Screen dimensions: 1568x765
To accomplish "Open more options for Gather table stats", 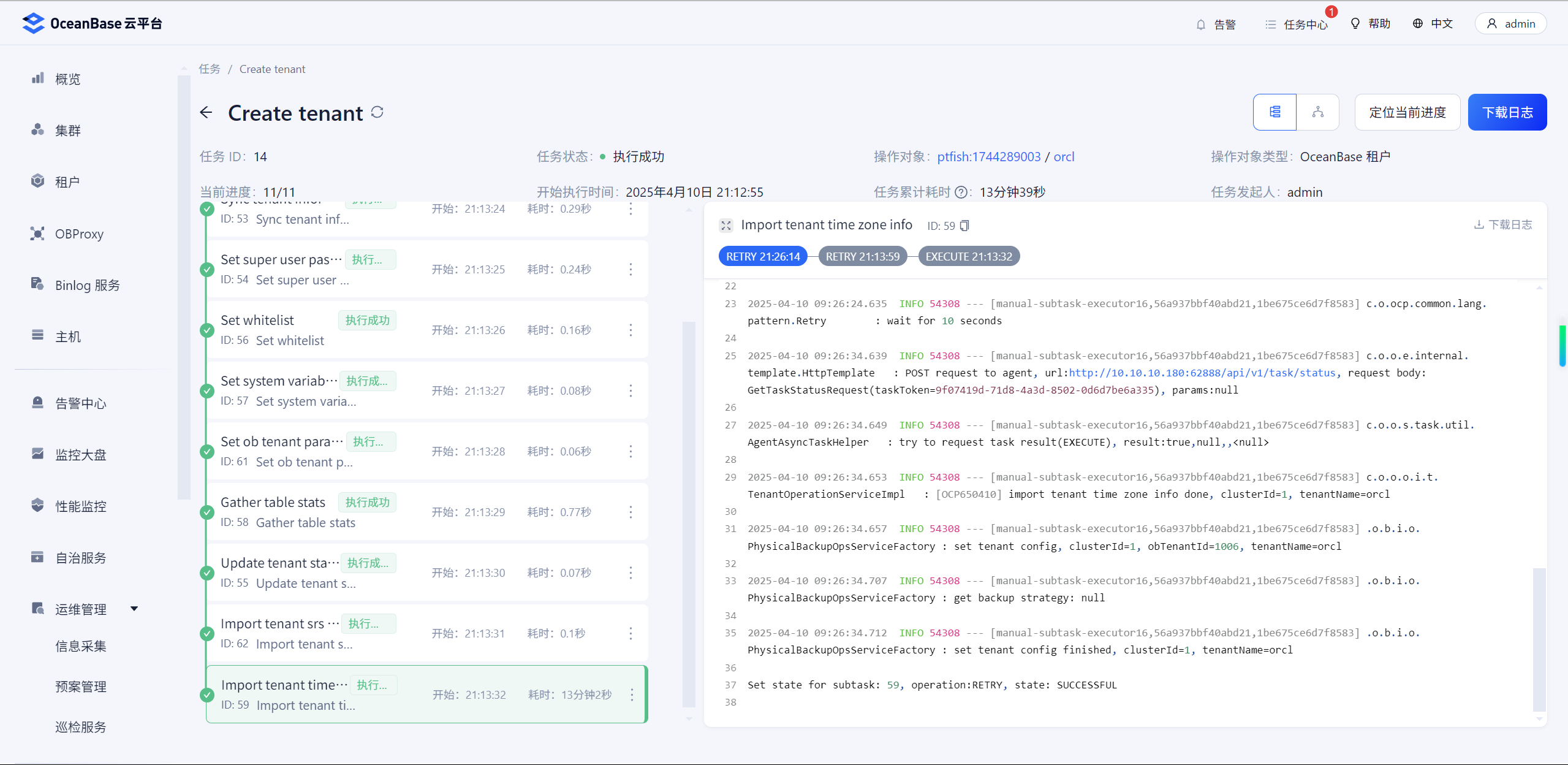I will tap(631, 512).
